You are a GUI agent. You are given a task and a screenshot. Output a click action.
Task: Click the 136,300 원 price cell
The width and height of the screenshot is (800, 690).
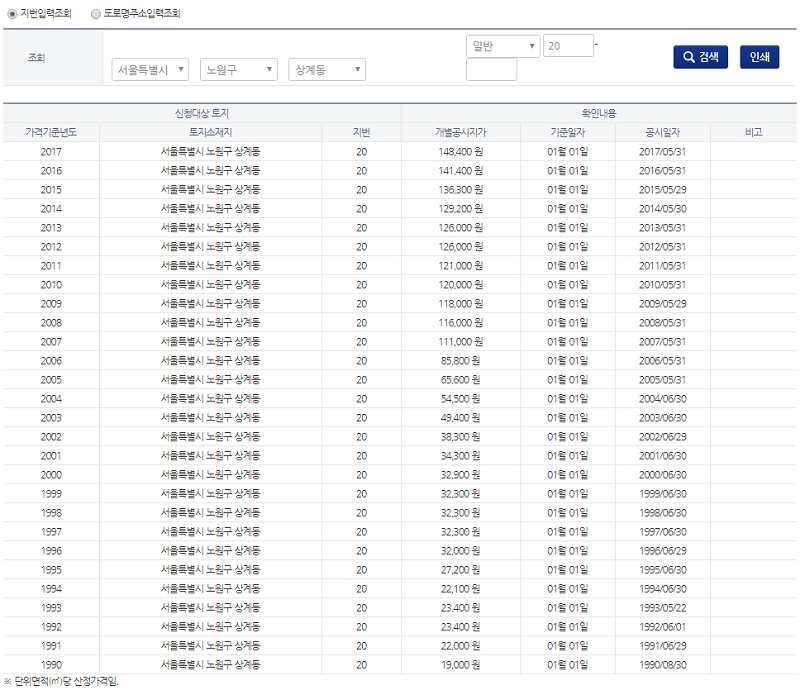point(461,190)
